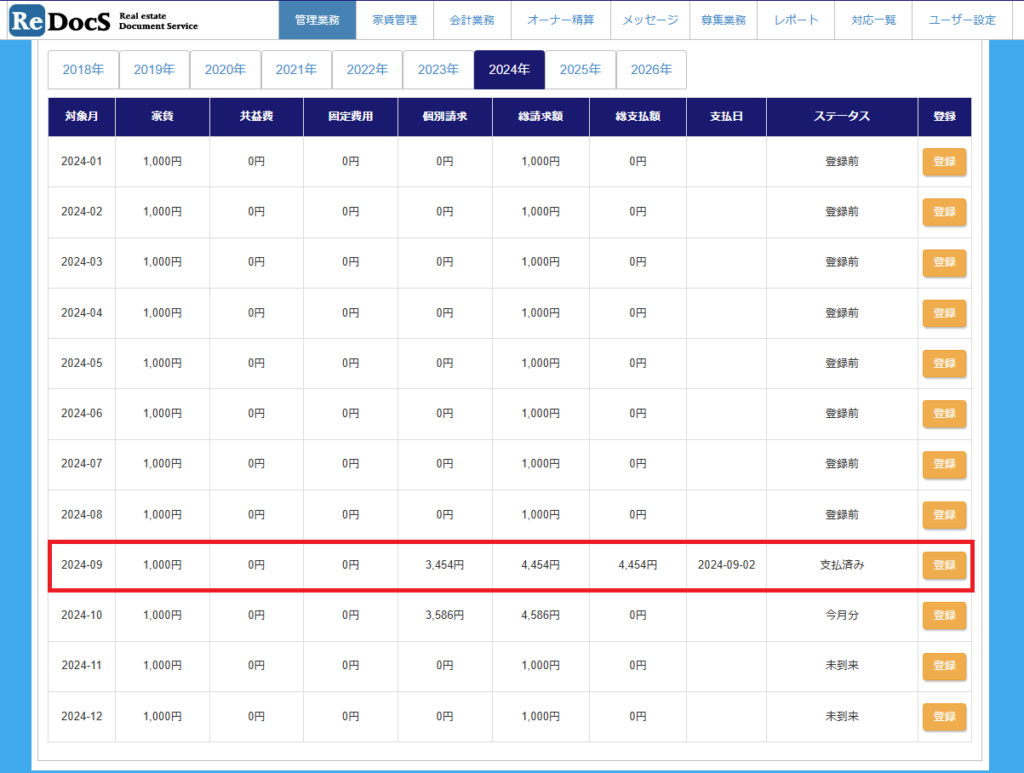Click the 2024-10 month cell
The image size is (1024, 773).
click(x=82, y=615)
